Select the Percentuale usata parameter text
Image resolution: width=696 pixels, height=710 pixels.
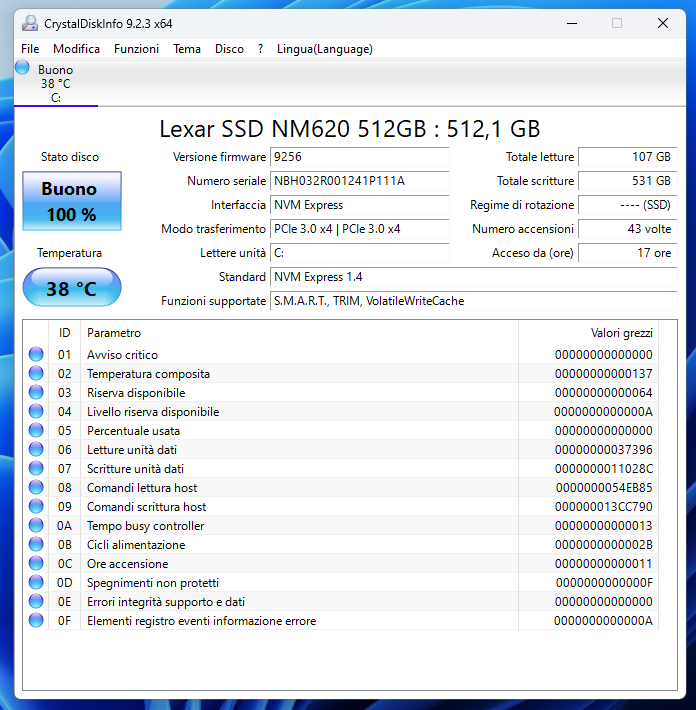(133, 431)
